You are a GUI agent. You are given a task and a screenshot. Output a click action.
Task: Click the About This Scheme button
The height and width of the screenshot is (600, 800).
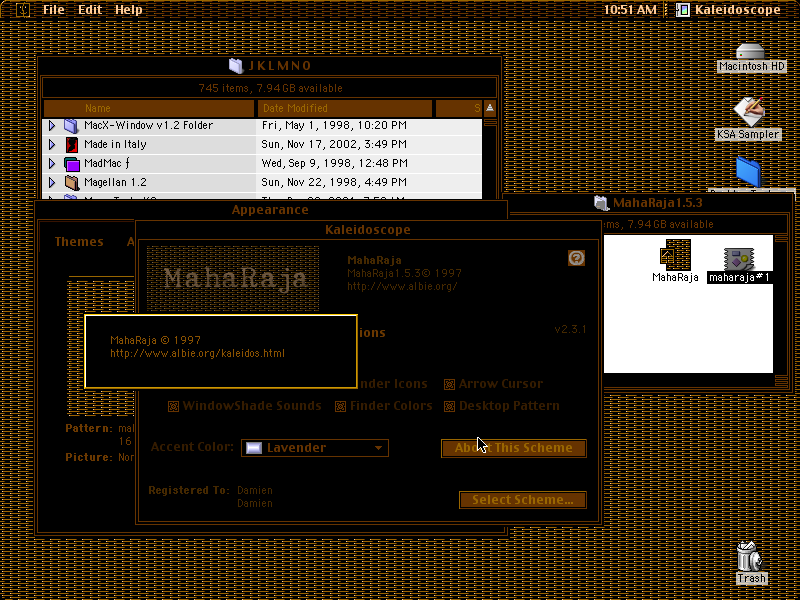513,448
